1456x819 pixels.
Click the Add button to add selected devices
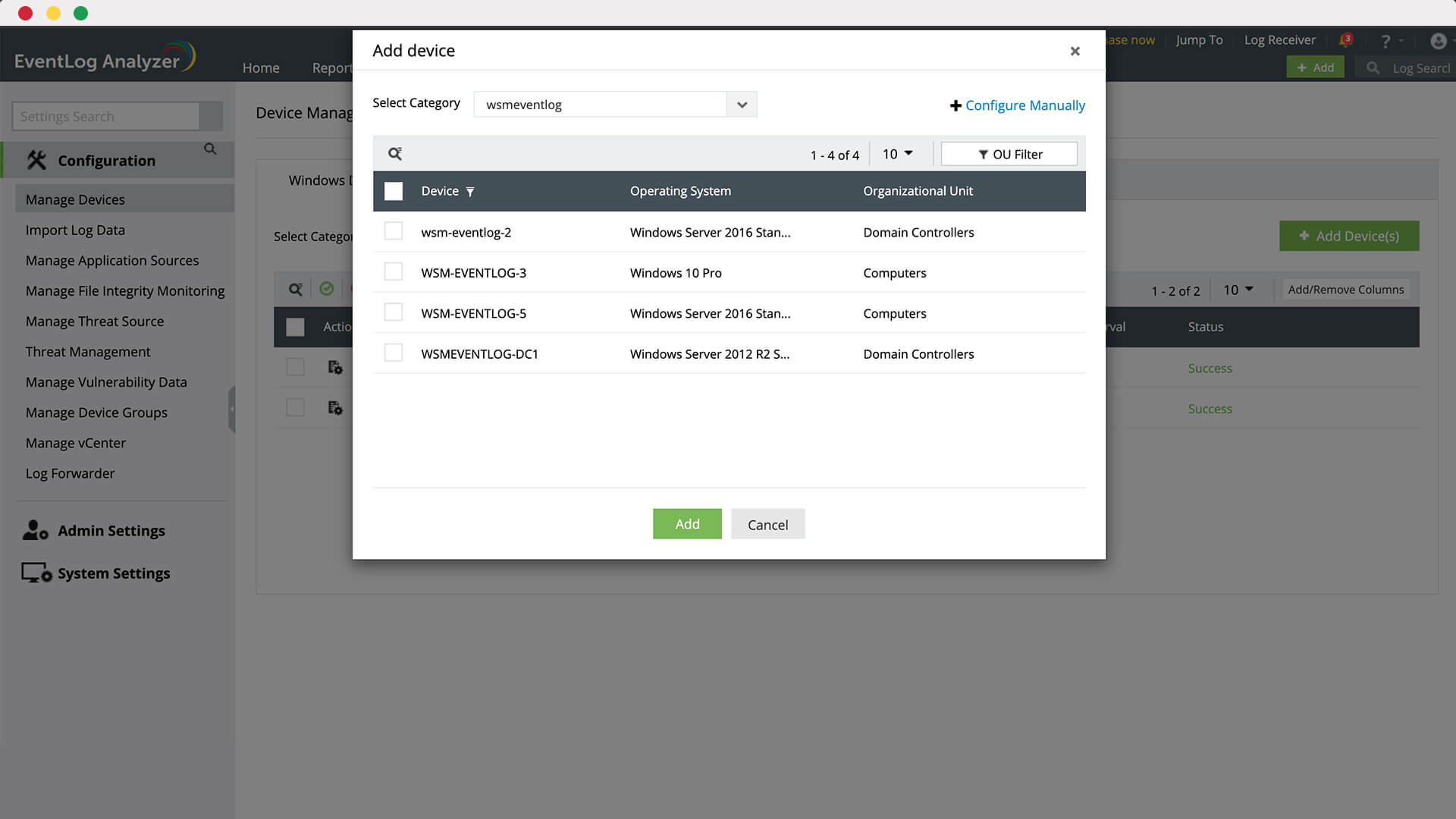(x=686, y=523)
